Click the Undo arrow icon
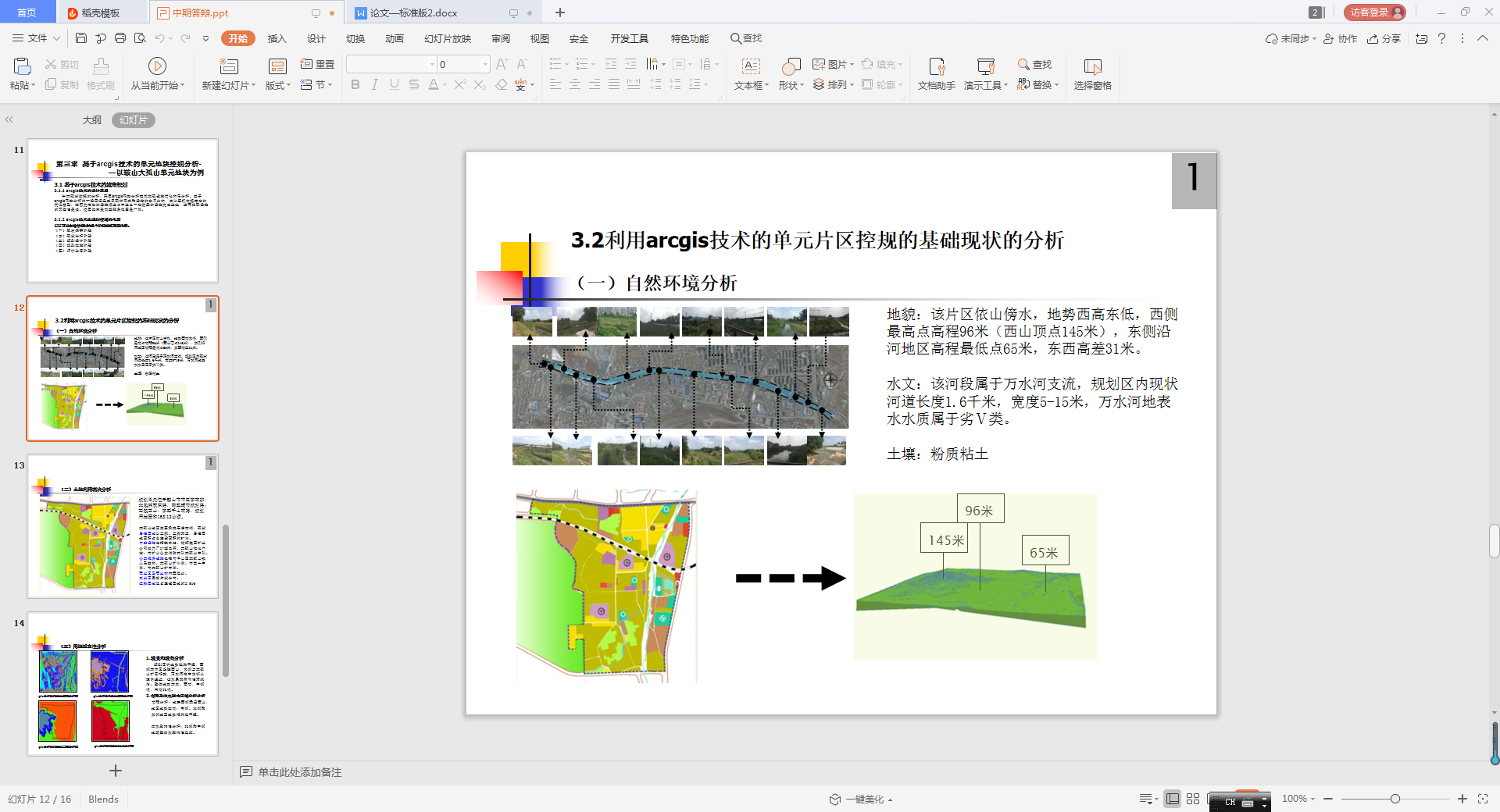 [x=159, y=38]
